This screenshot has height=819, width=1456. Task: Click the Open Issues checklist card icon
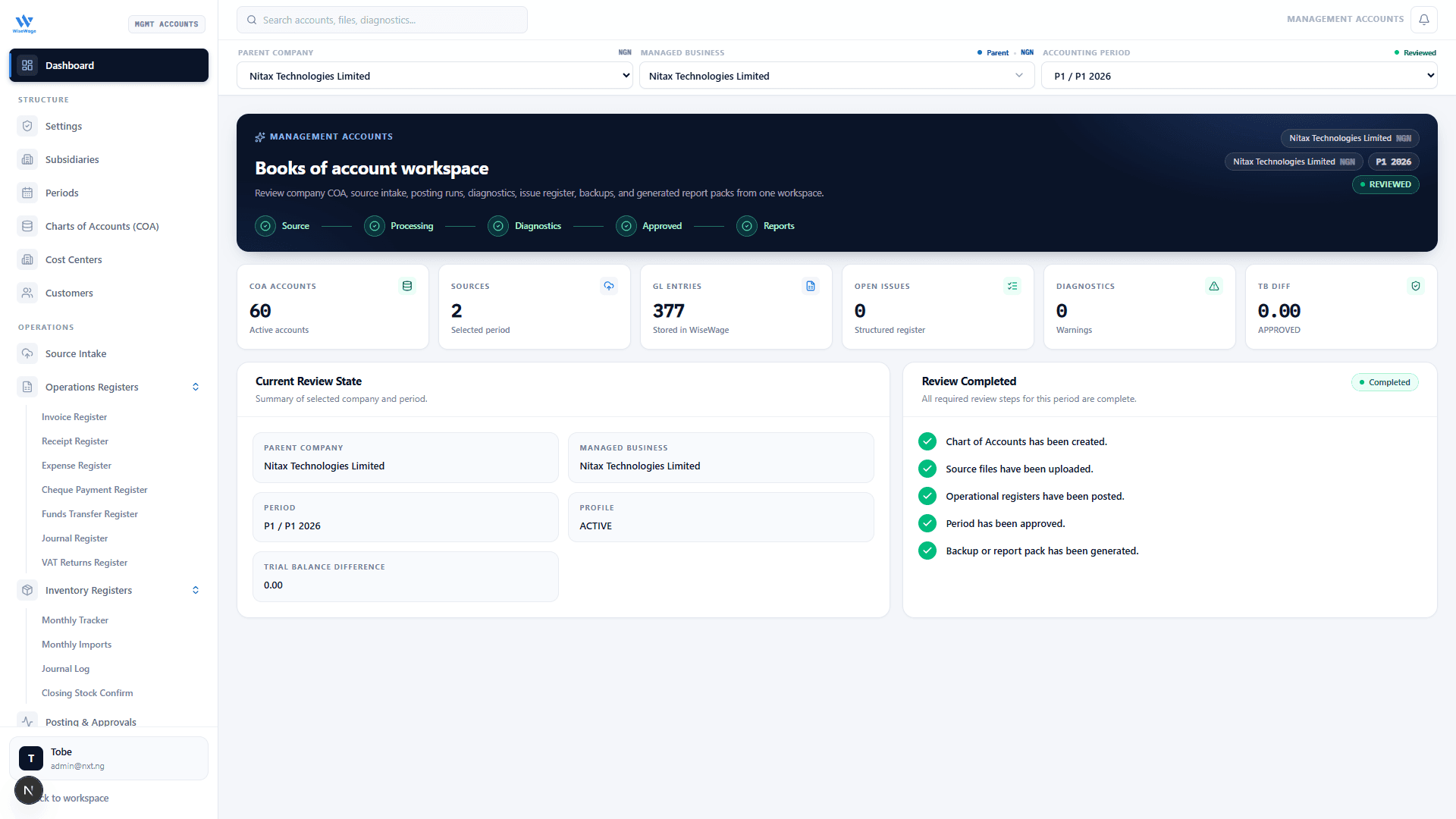coord(1012,286)
